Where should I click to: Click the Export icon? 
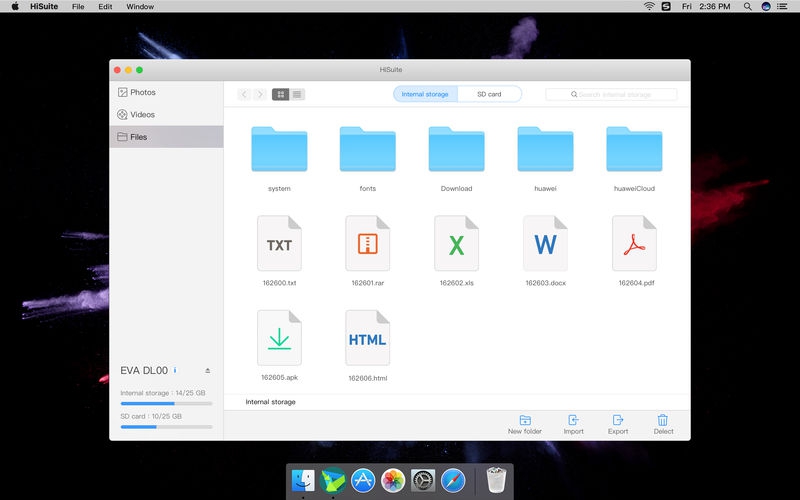(618, 420)
